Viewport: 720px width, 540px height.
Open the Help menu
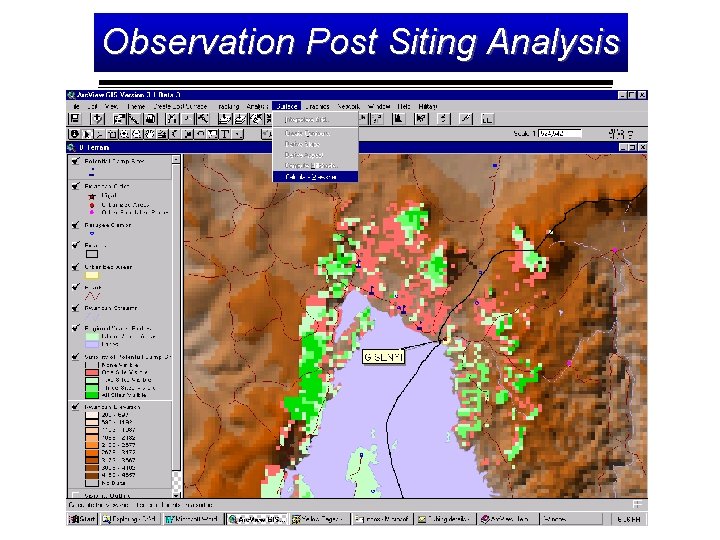pos(404,106)
